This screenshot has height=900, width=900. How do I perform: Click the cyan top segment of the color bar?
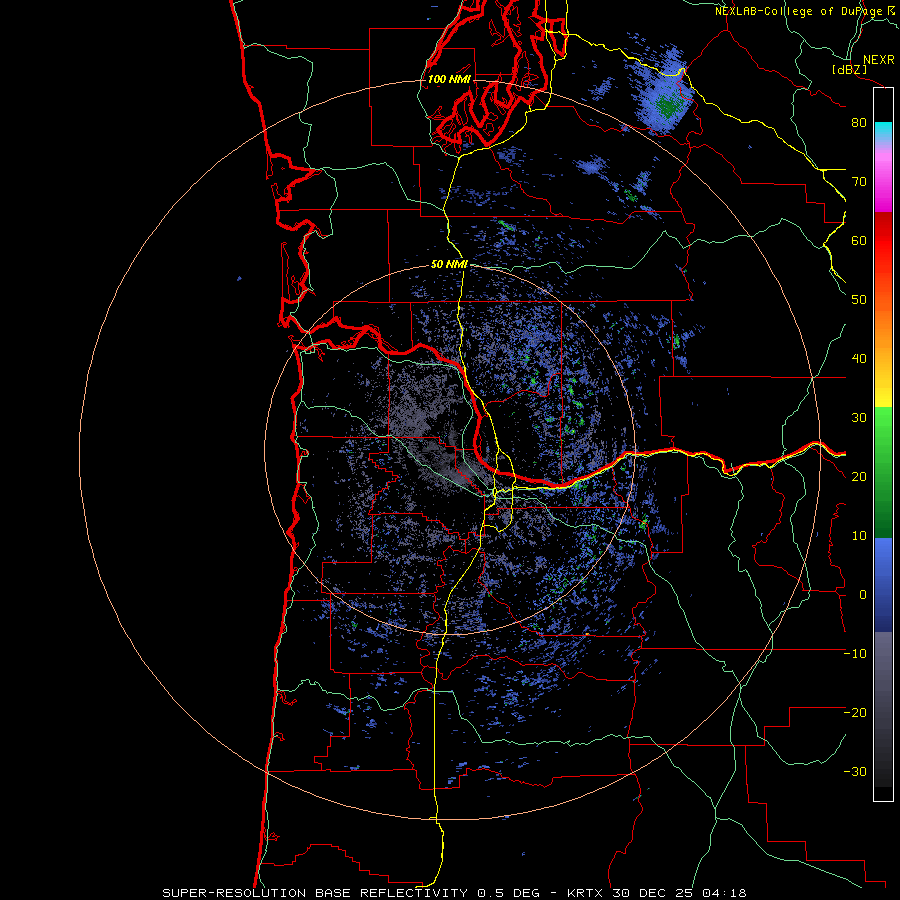[883, 130]
